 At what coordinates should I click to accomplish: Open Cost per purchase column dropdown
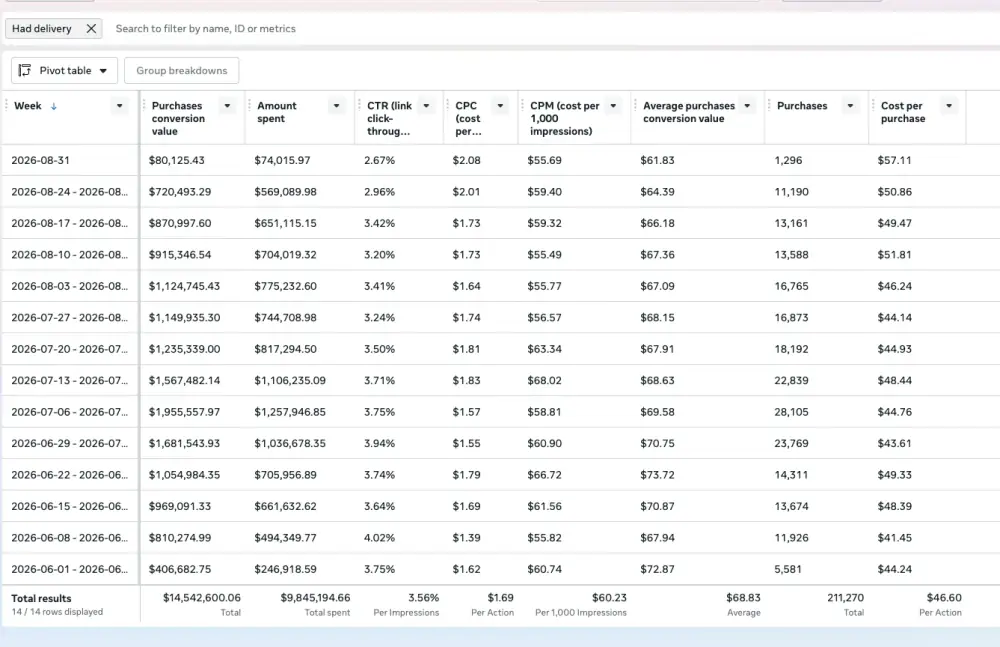click(x=949, y=106)
